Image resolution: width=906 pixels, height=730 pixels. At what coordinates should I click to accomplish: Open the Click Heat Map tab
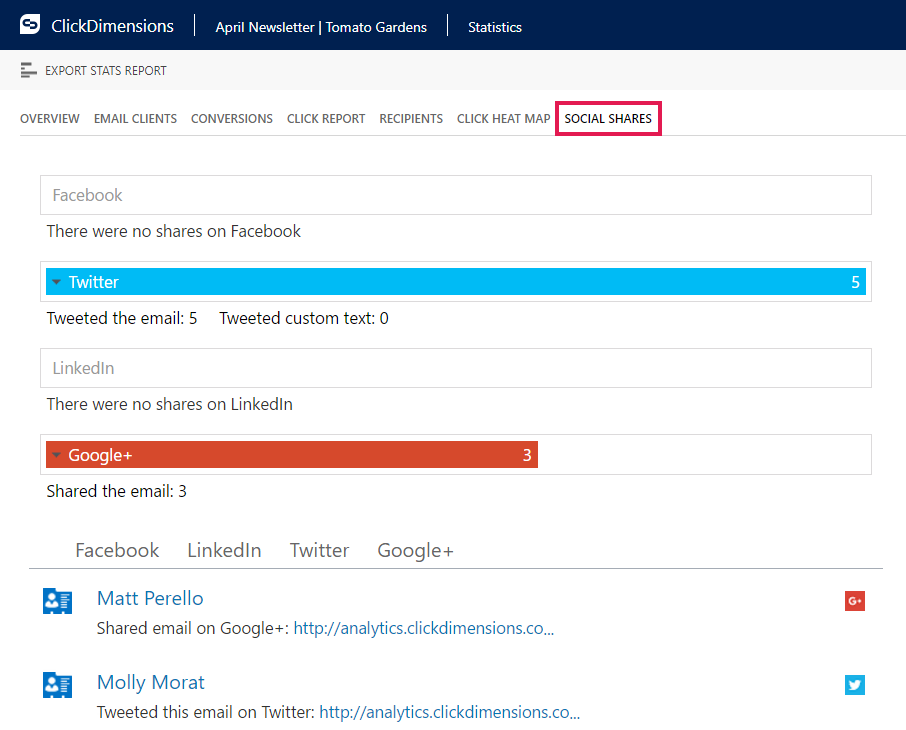(x=503, y=118)
